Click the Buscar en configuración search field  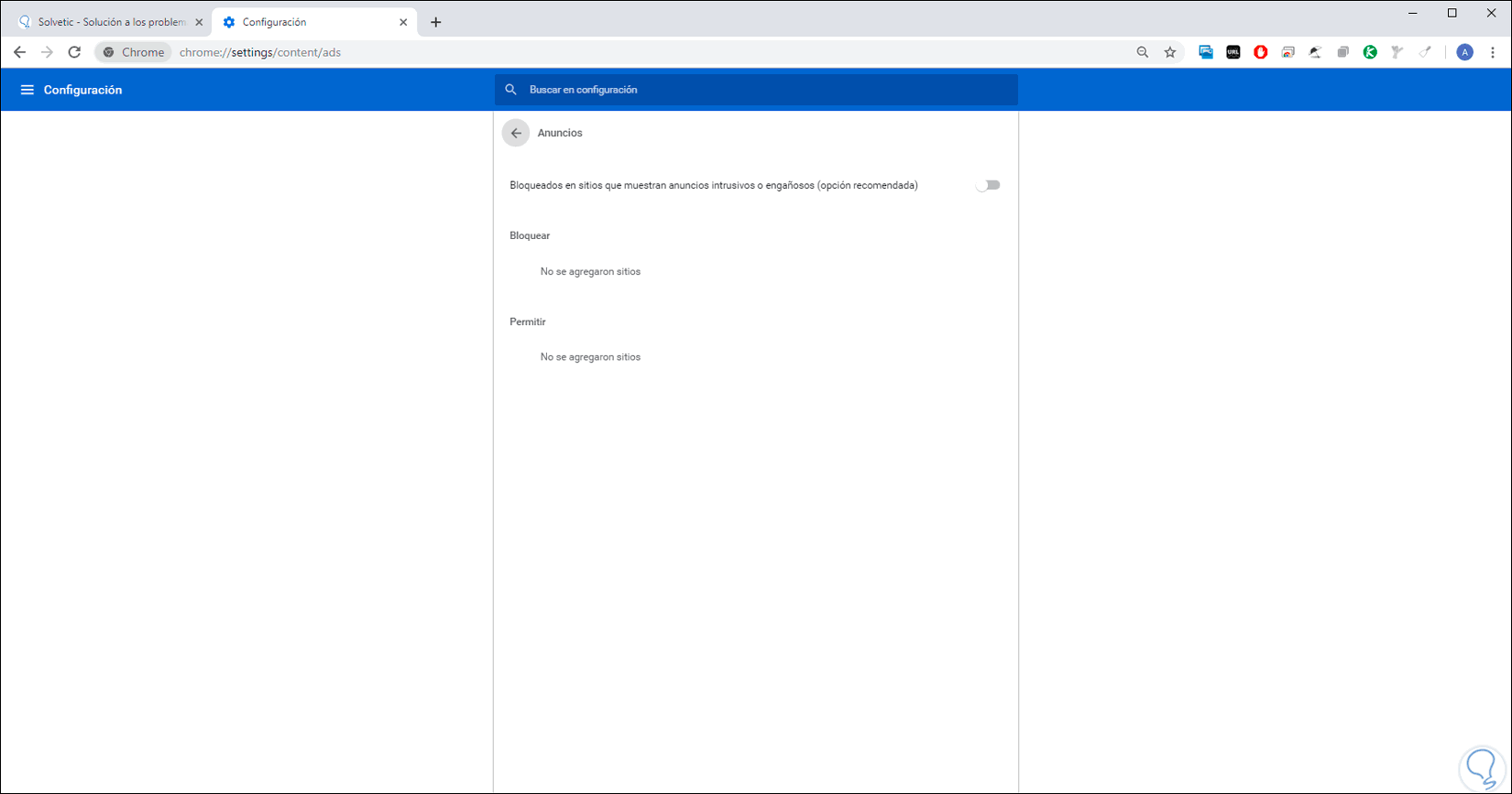[756, 90]
